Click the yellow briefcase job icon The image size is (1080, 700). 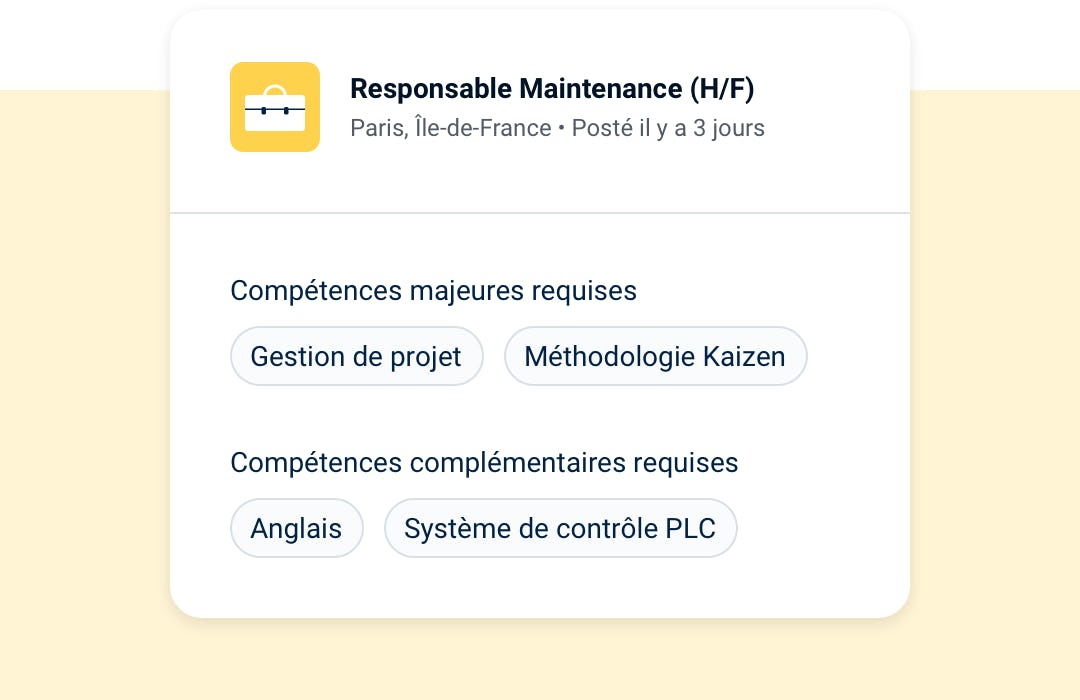(x=275, y=107)
